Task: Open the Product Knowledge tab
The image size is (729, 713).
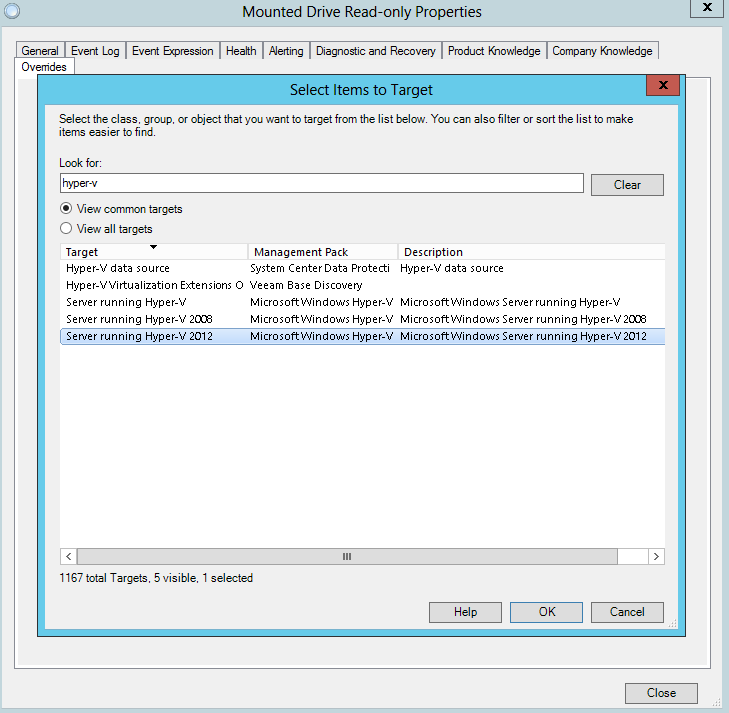Action: click(494, 51)
